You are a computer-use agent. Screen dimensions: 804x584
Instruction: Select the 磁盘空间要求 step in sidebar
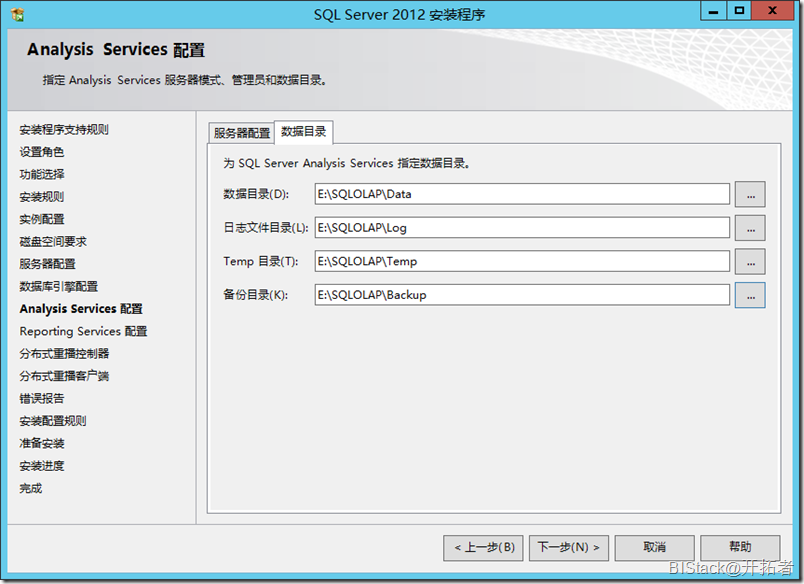(x=53, y=241)
